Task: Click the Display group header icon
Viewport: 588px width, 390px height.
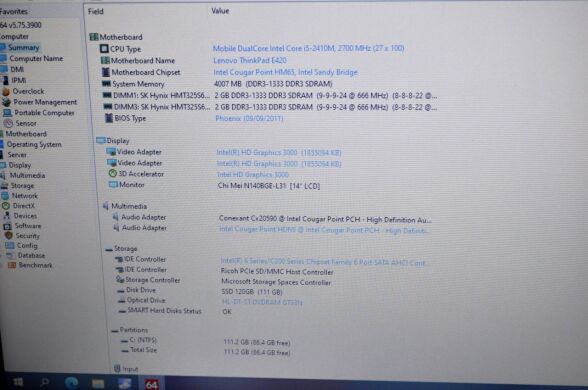Action: pyautogui.click(x=100, y=140)
